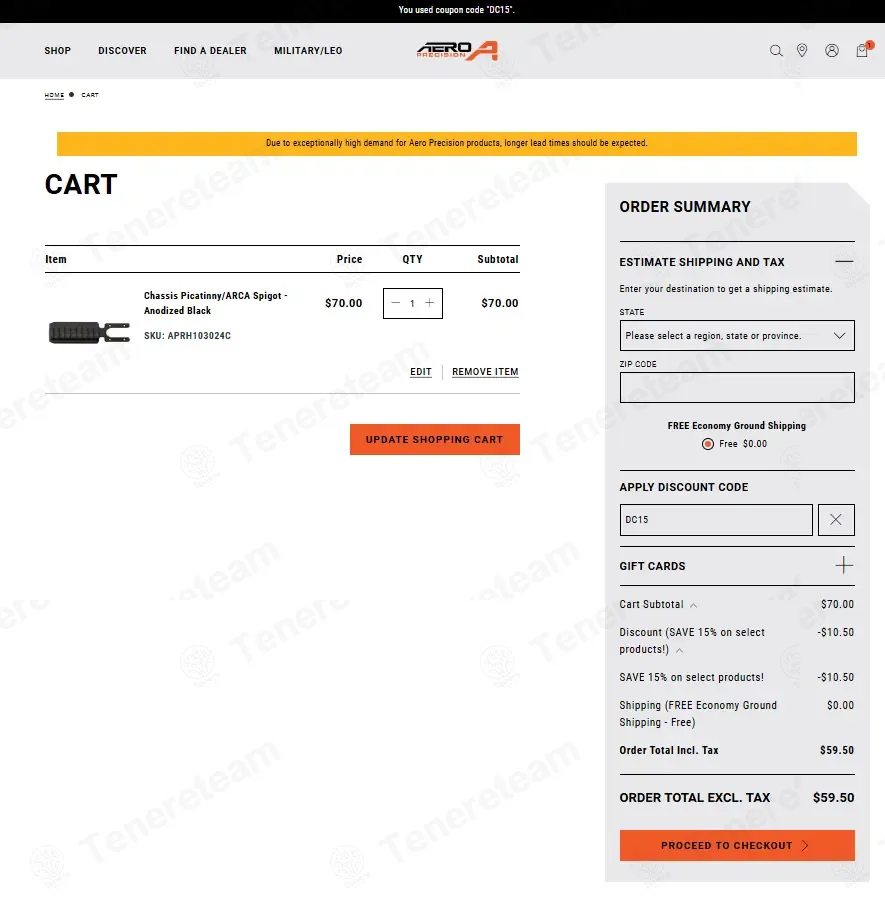Collapse the Discount details chevron
Image resolution: width=885 pixels, height=912 pixels.
pos(679,650)
